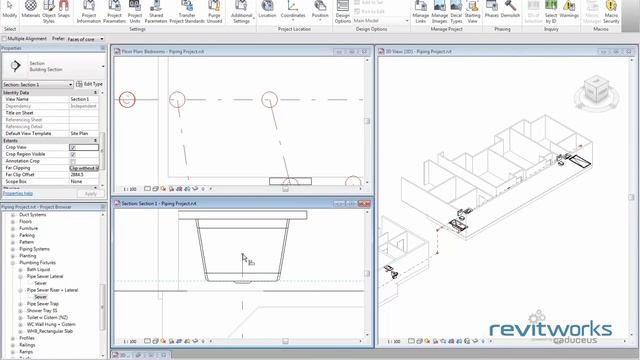Click the Far Clip Offset value field

click(84, 175)
